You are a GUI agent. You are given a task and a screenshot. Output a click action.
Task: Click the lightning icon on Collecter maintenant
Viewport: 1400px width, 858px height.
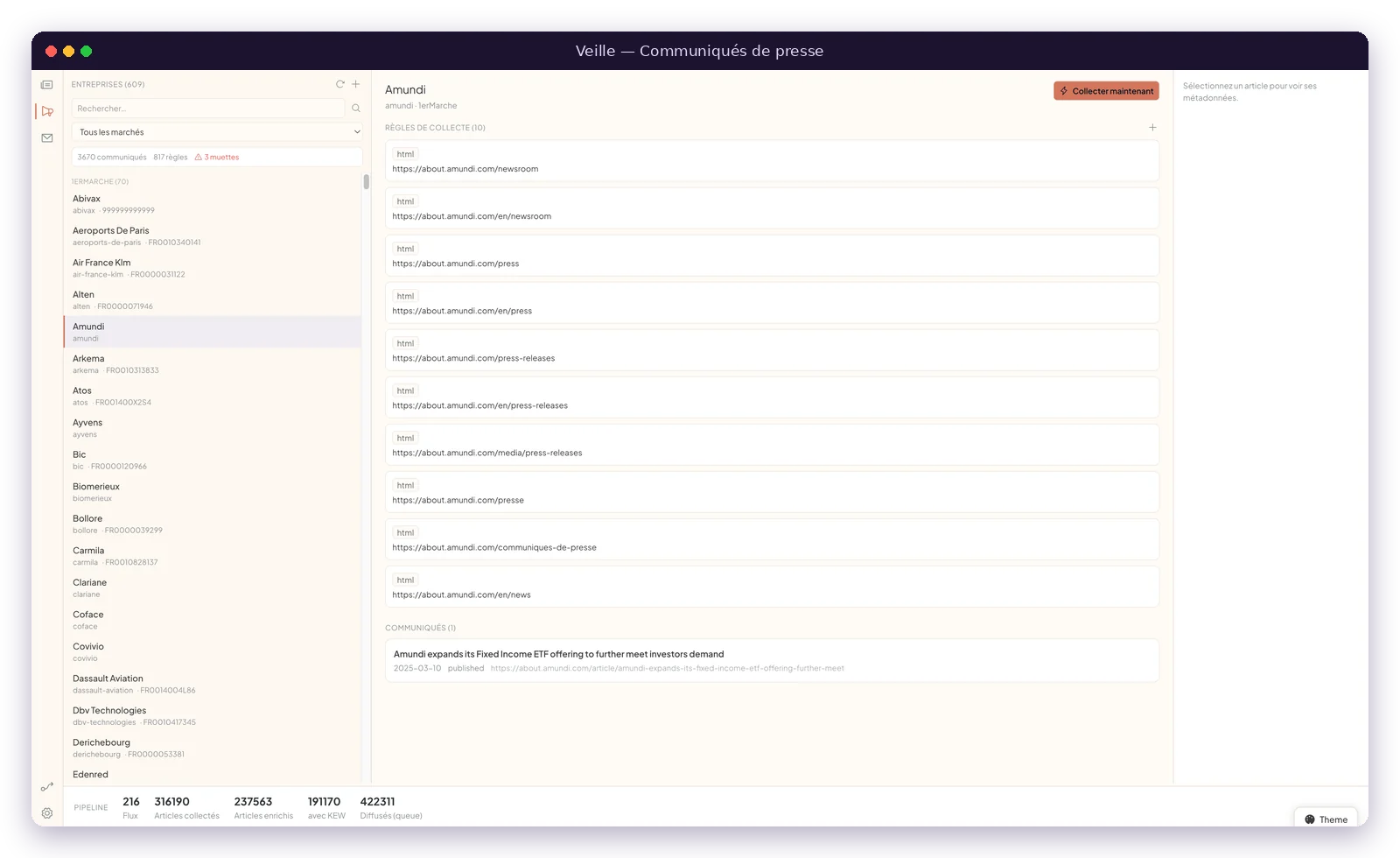click(x=1064, y=91)
